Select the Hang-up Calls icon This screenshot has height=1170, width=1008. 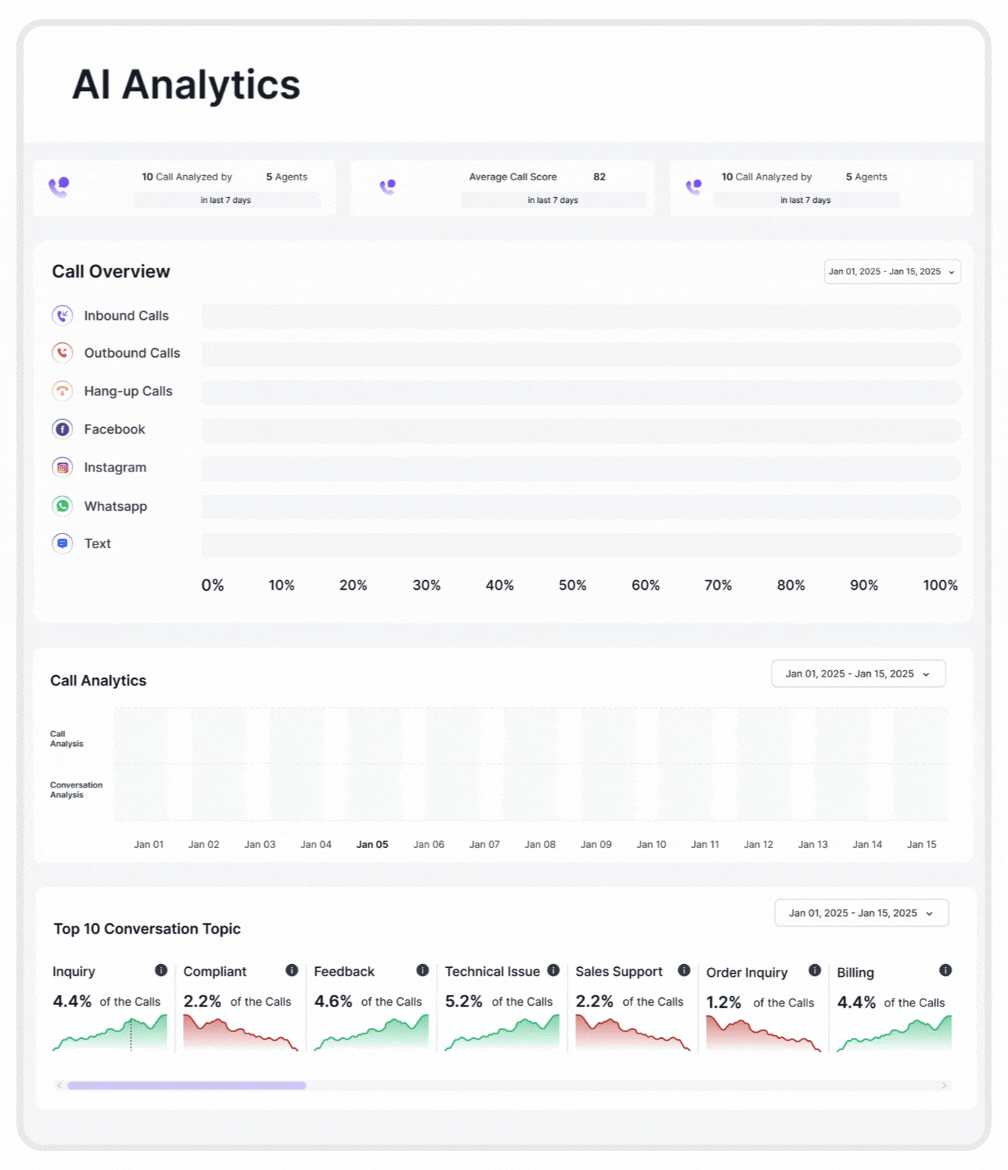tap(62, 391)
